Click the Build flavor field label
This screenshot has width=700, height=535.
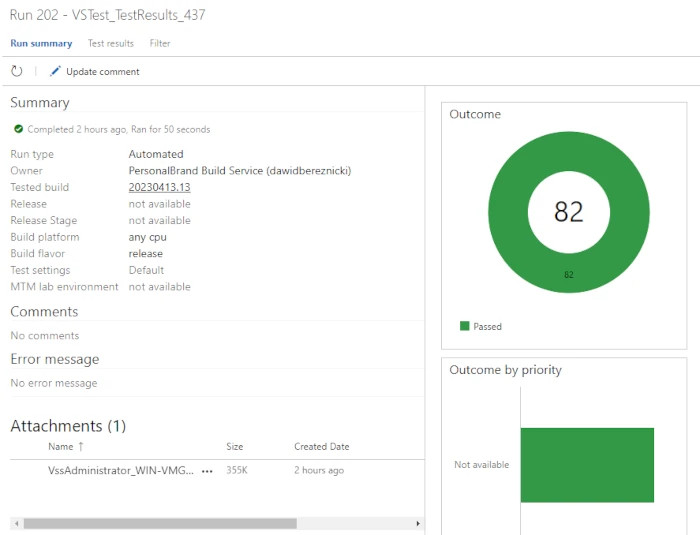(38, 254)
